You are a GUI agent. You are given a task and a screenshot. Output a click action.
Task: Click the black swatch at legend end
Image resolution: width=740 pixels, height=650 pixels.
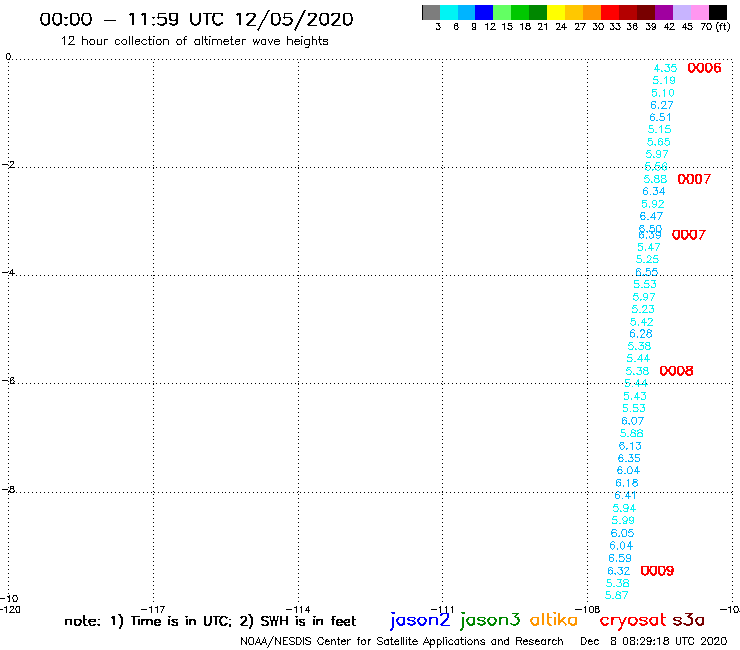718,13
